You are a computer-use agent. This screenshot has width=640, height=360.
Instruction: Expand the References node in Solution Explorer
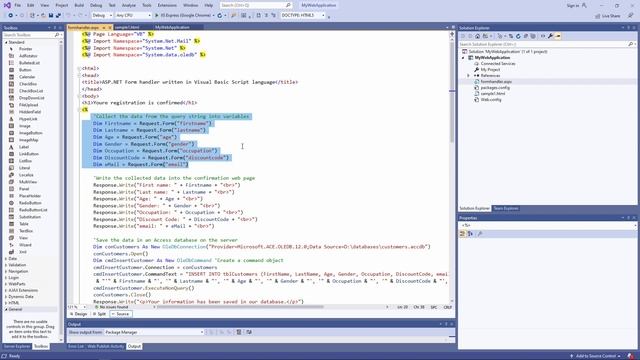468,76
